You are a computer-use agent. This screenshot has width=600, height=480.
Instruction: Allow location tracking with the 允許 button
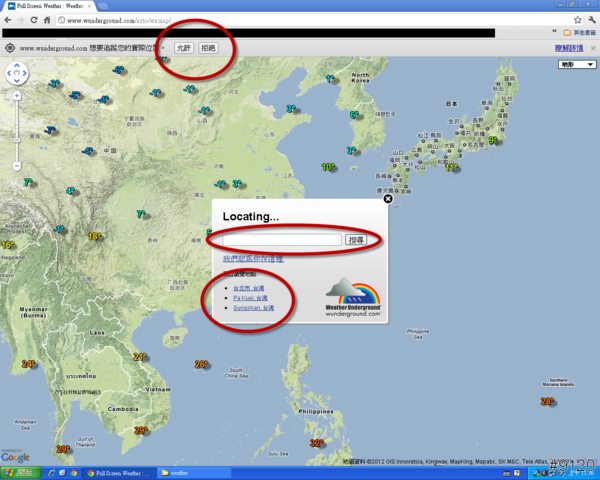coord(184,48)
